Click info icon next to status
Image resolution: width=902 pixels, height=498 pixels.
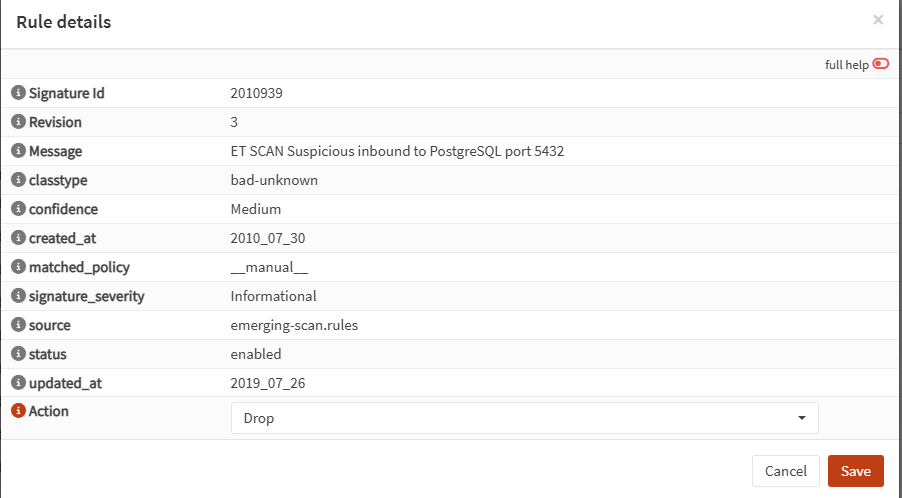(x=18, y=353)
